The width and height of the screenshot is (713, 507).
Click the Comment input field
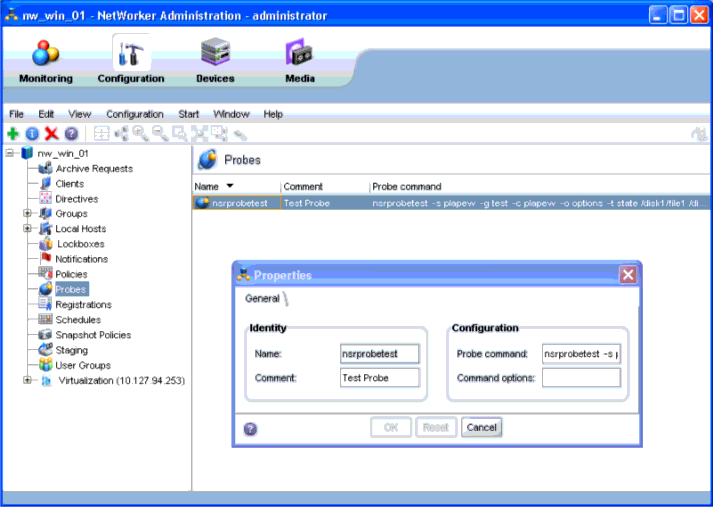pos(380,377)
